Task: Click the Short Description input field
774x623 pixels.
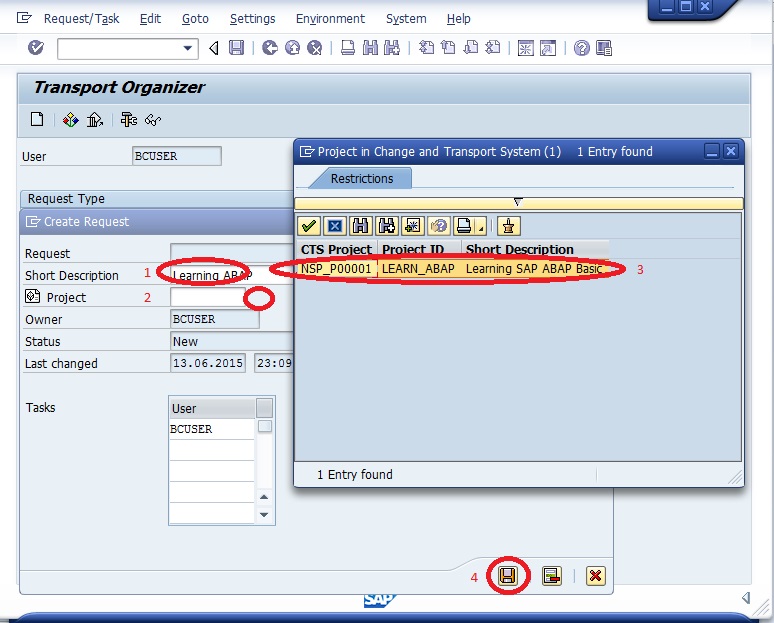Action: click(x=232, y=275)
